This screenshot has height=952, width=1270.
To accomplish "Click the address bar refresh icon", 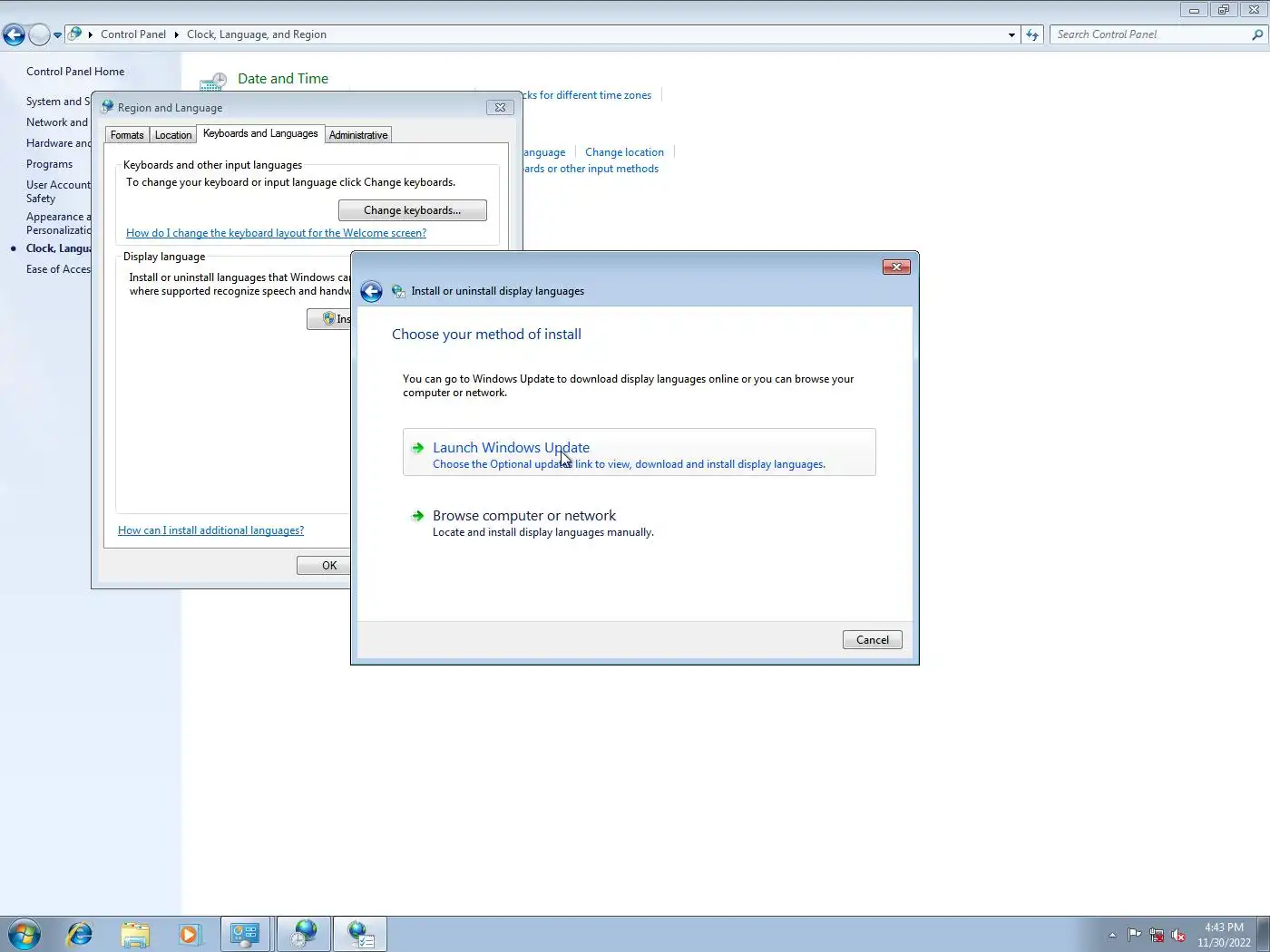I will 1032,34.
